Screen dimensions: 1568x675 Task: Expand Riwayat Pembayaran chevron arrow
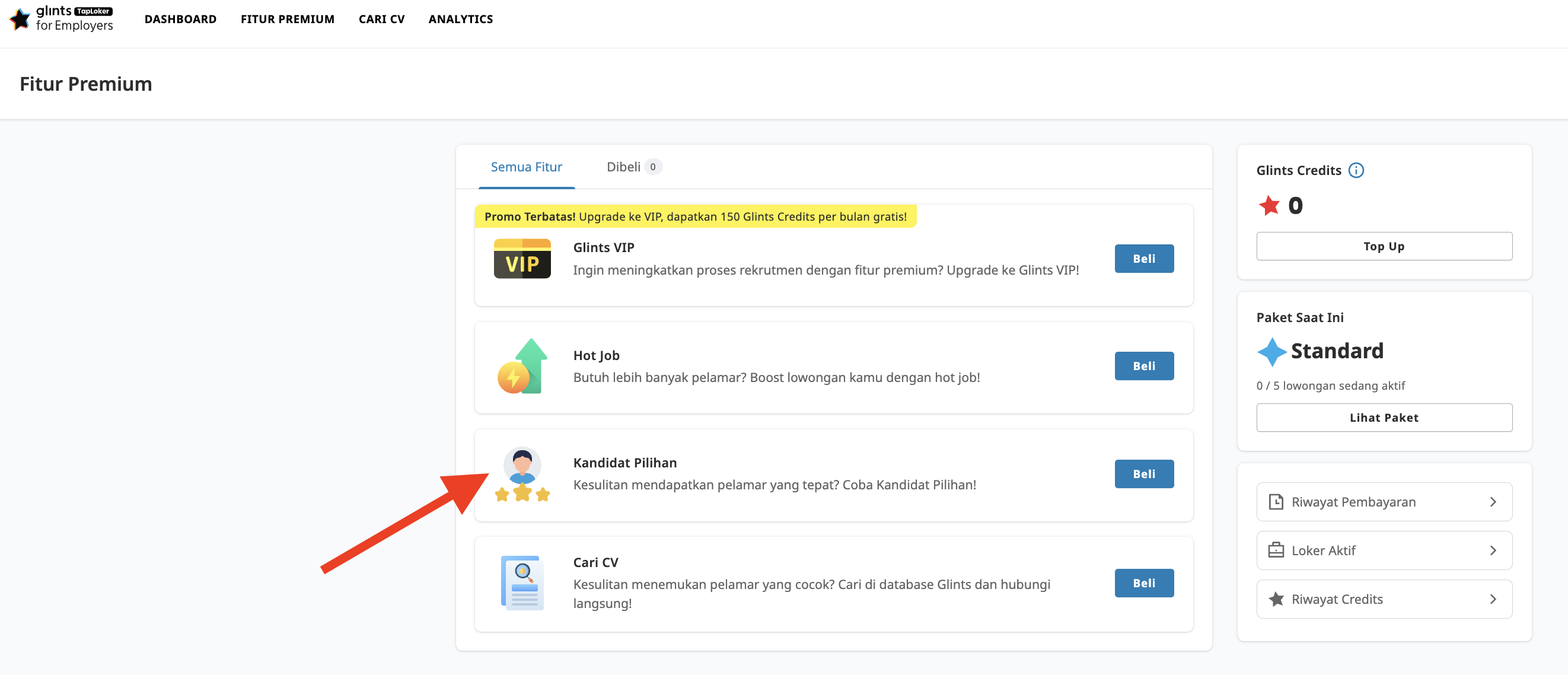(x=1493, y=502)
